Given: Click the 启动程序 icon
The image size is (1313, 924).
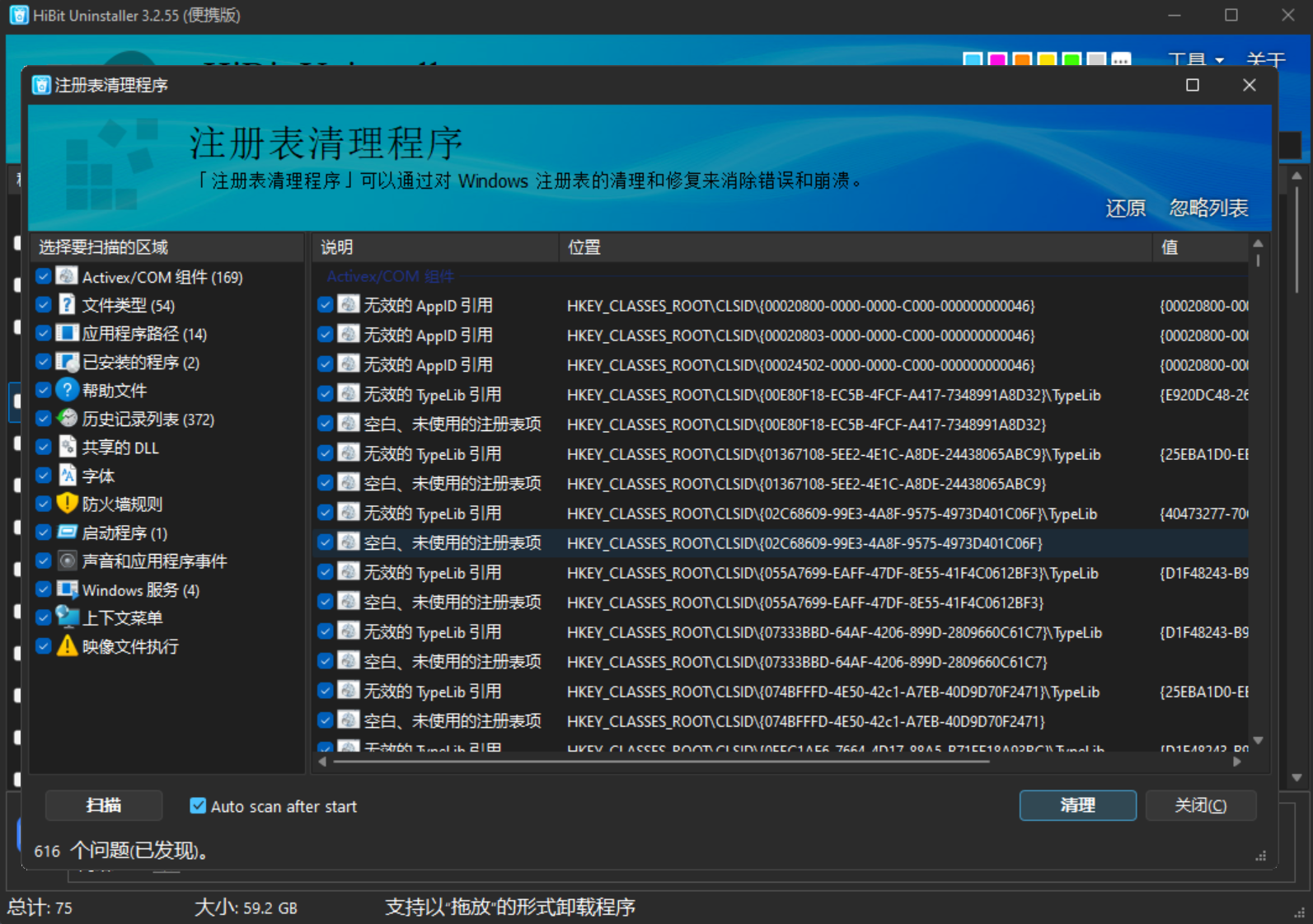Looking at the screenshot, I should (68, 532).
